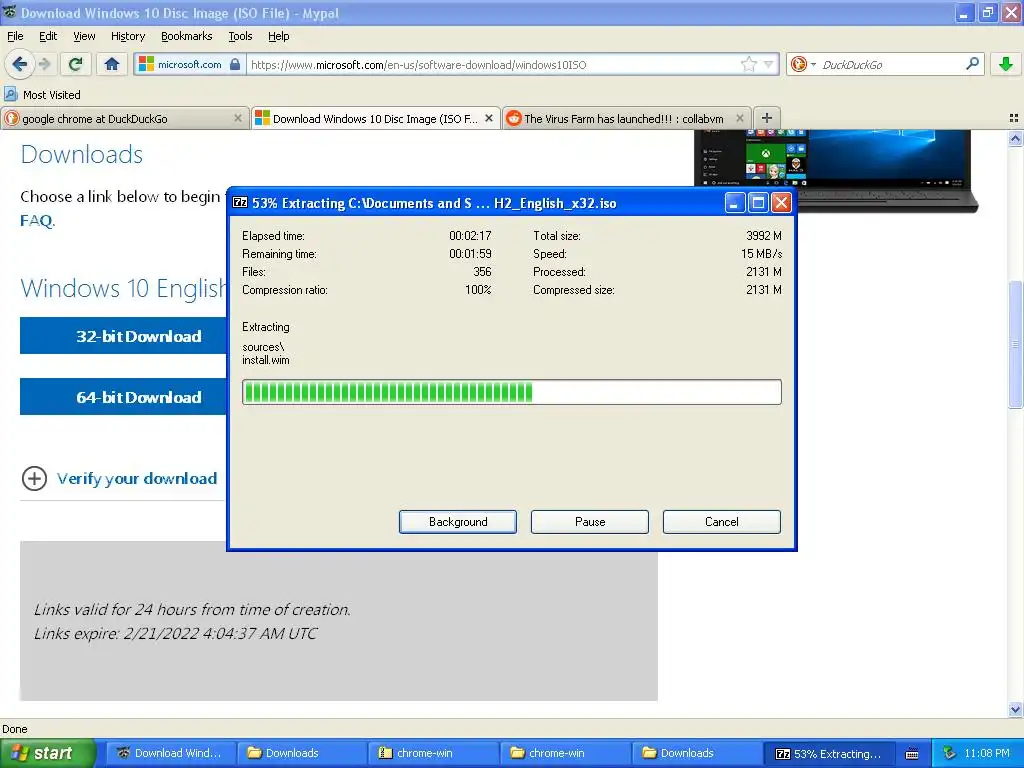This screenshot has height=768, width=1024.
Task: Click the keyboard icon in taskbar
Action: (912, 754)
